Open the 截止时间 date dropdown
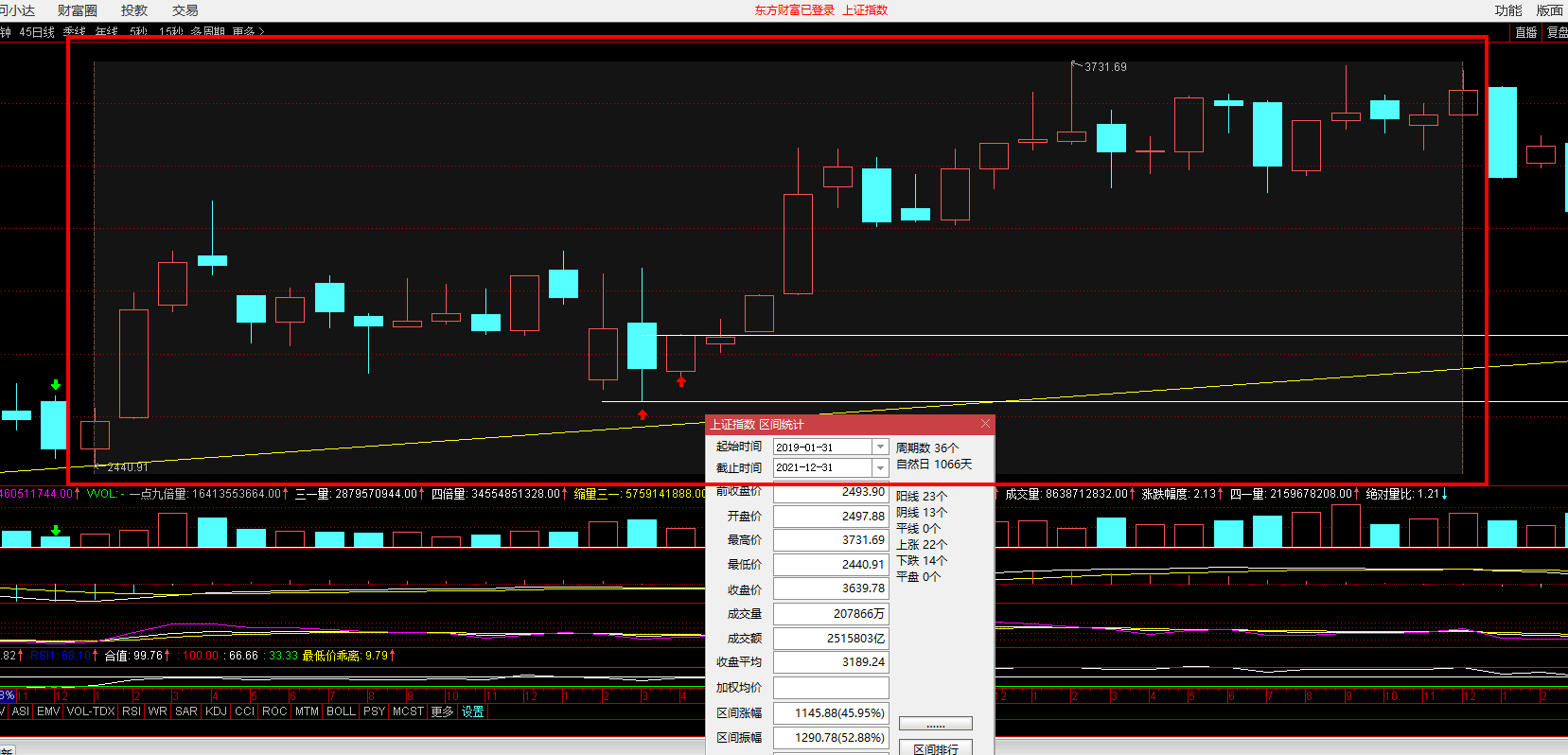This screenshot has height=755, width=1568. [880, 467]
